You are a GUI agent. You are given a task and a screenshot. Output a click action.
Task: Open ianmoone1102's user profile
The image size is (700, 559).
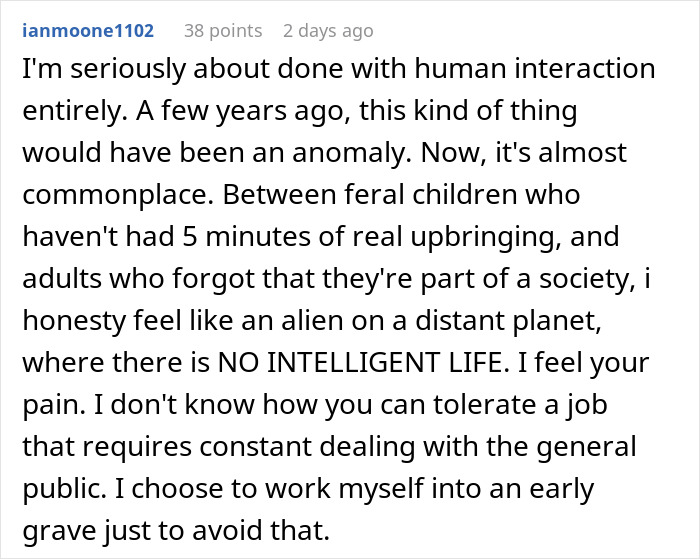click(x=87, y=30)
